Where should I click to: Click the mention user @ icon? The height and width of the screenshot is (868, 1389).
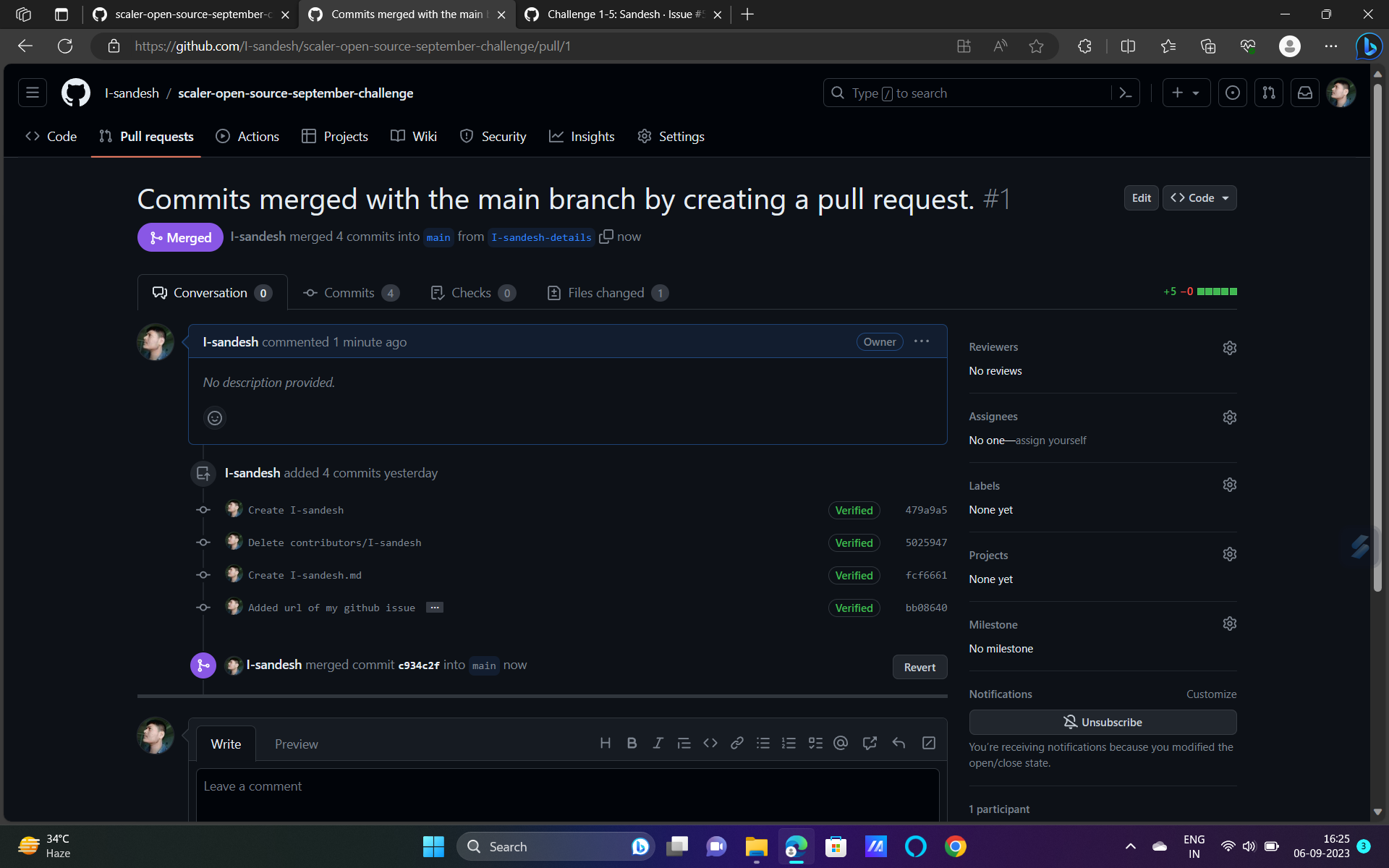click(841, 743)
